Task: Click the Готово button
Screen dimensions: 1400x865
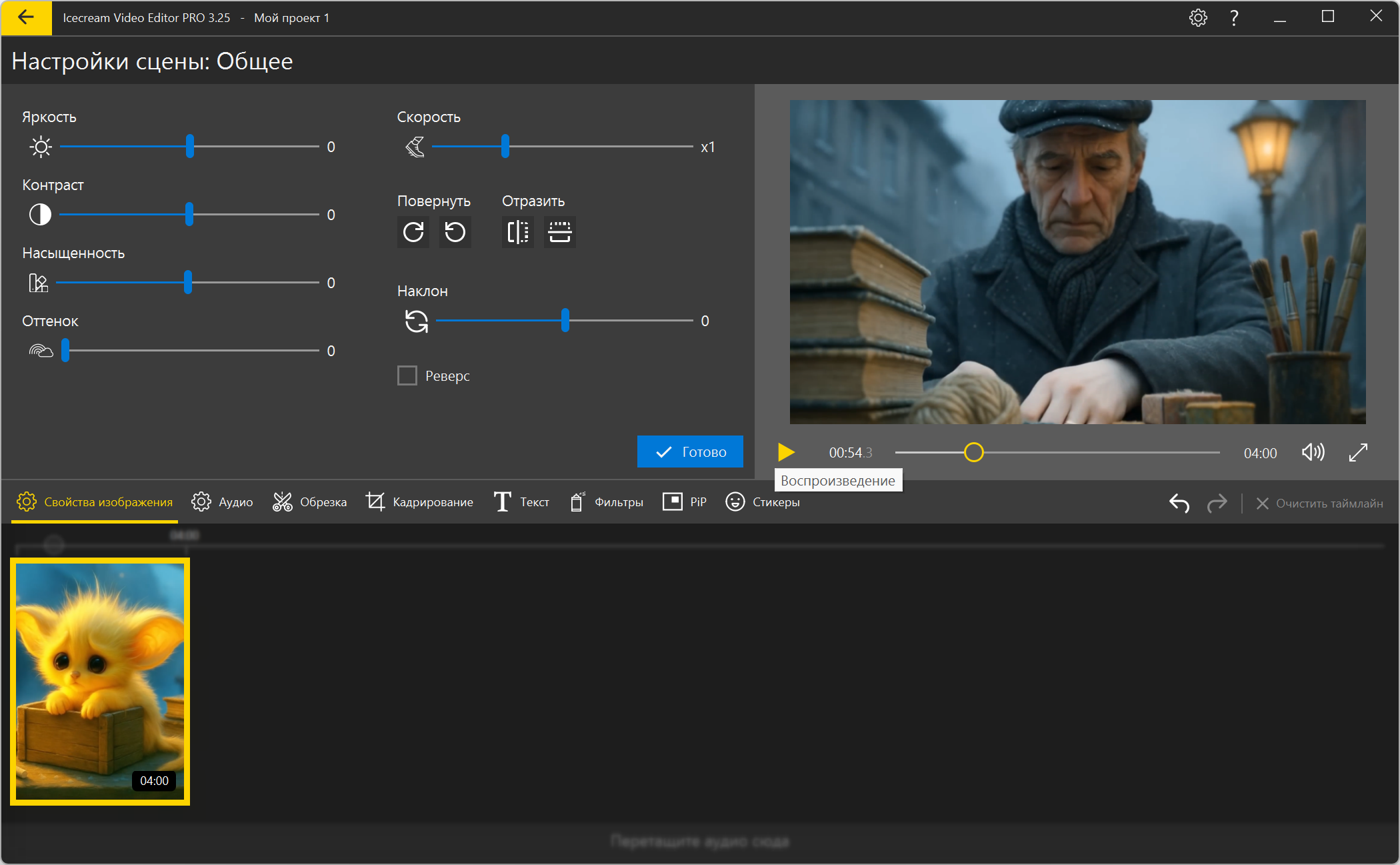Action: point(690,452)
